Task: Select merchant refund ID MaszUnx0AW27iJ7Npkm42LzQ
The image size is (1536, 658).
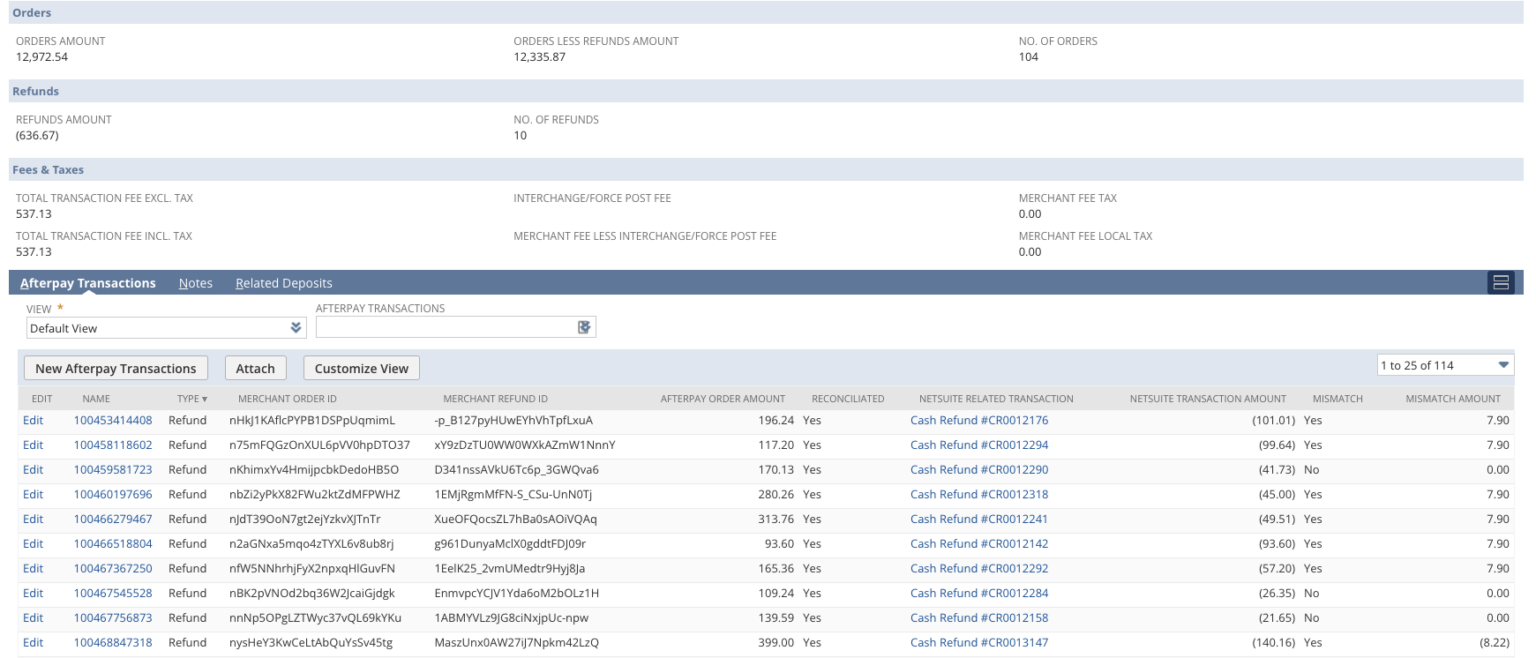Action: [x=517, y=642]
